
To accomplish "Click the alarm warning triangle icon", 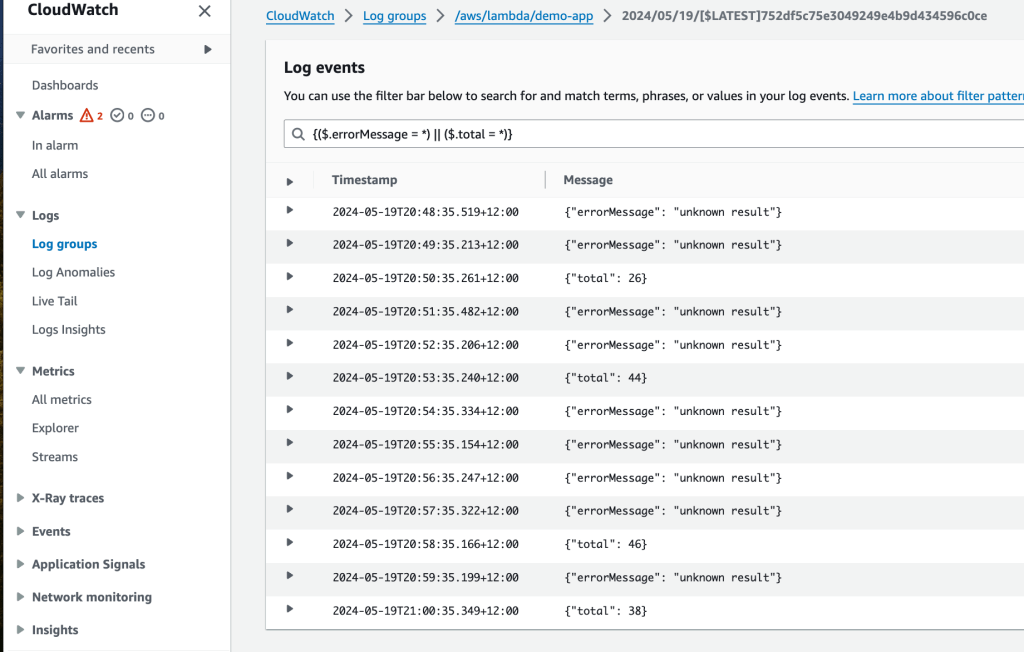I will click(x=86, y=115).
